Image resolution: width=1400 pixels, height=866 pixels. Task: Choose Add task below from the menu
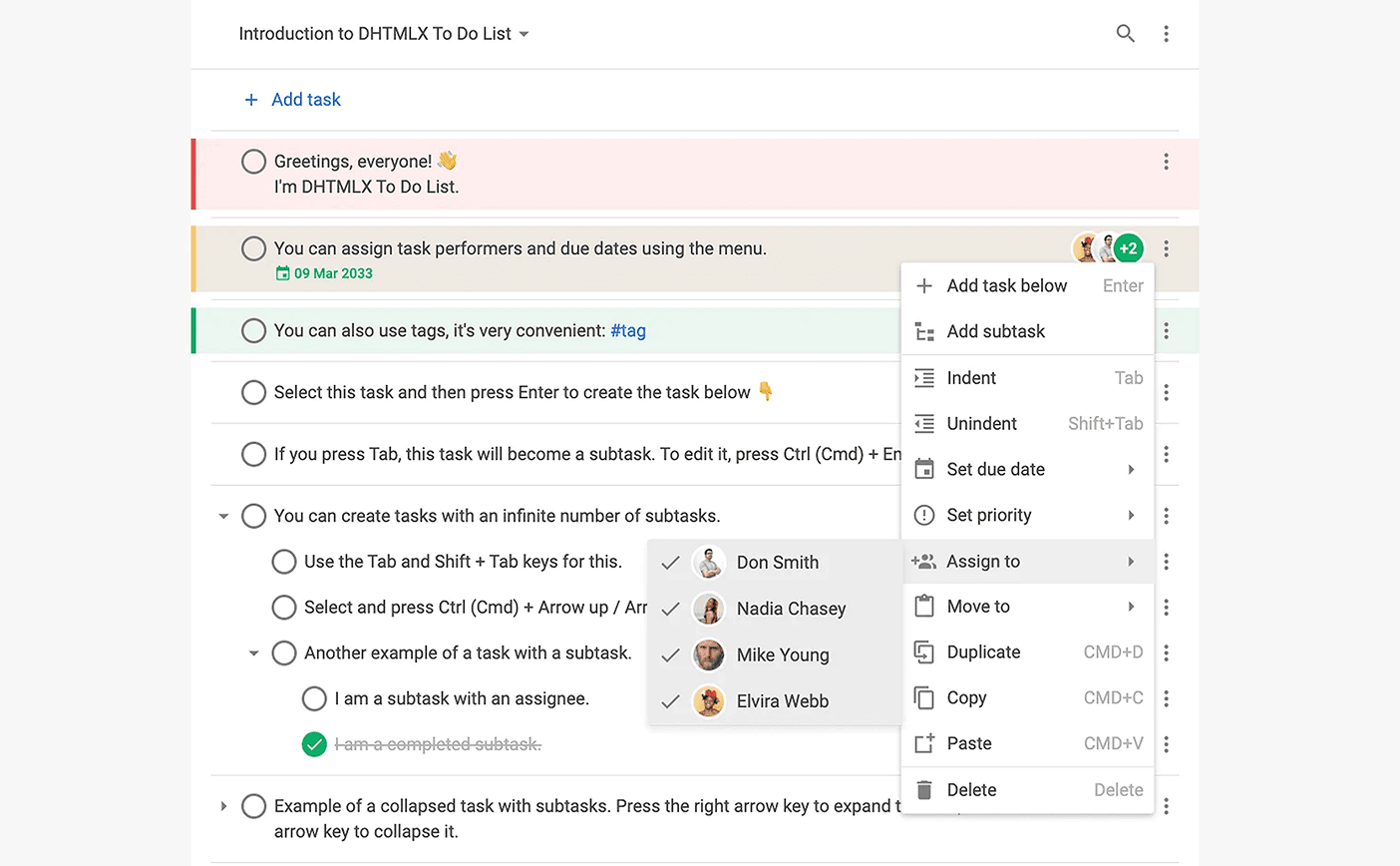pos(1027,286)
